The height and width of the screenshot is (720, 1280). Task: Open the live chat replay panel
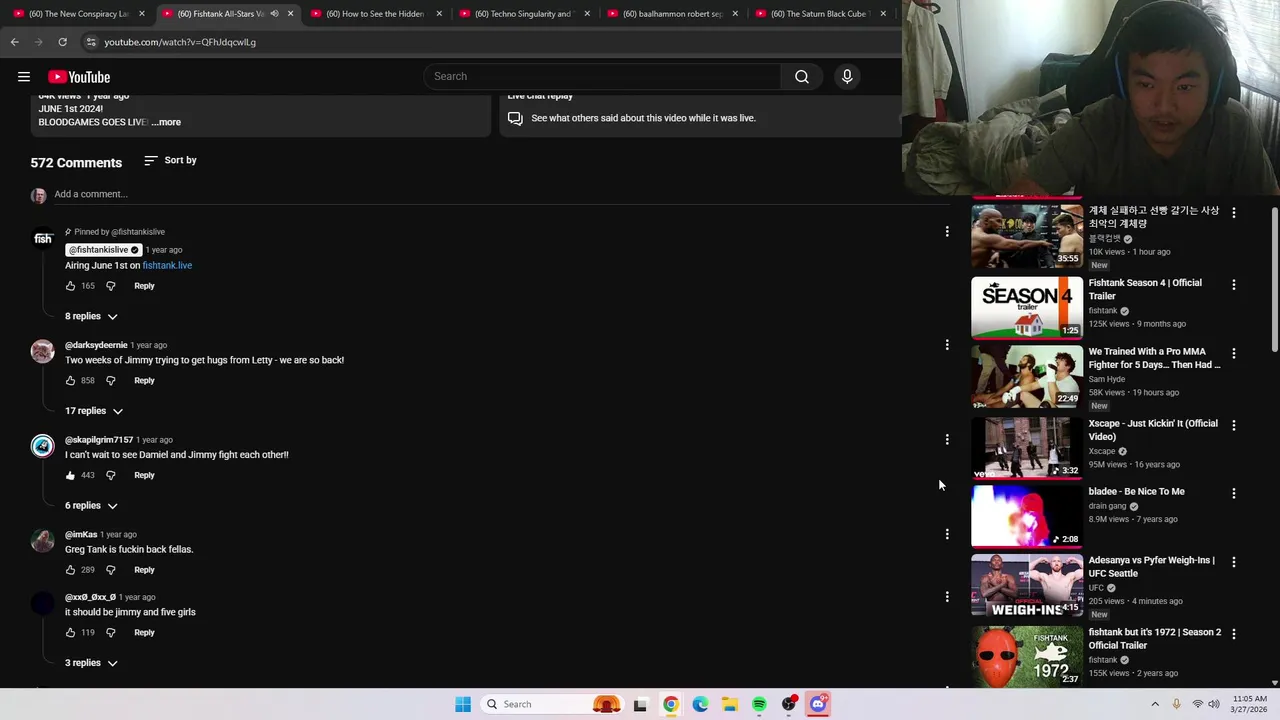point(700,118)
